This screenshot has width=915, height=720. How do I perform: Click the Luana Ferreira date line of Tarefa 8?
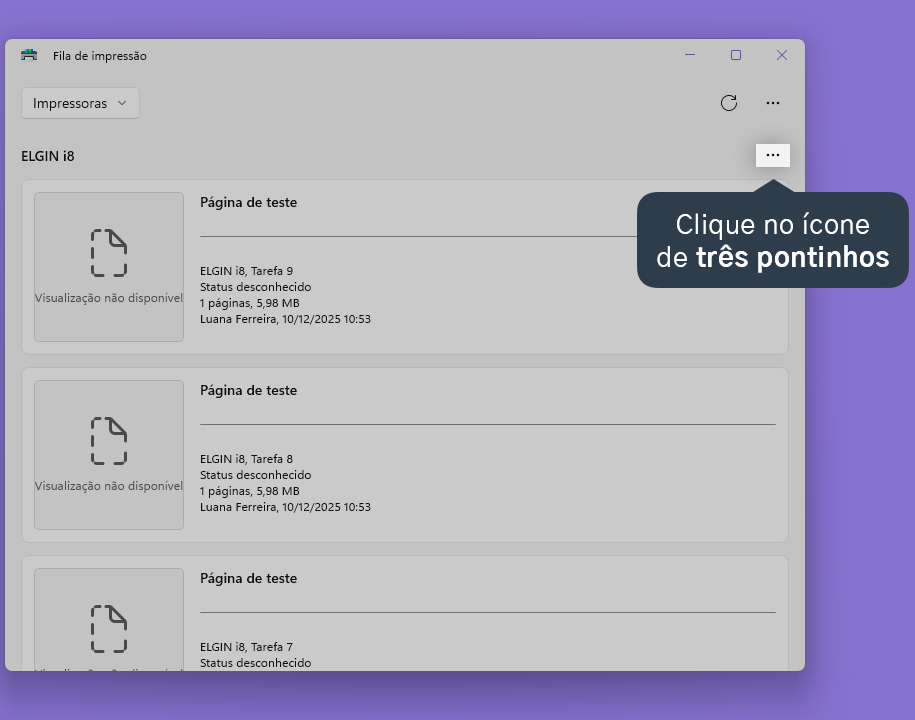pos(285,507)
